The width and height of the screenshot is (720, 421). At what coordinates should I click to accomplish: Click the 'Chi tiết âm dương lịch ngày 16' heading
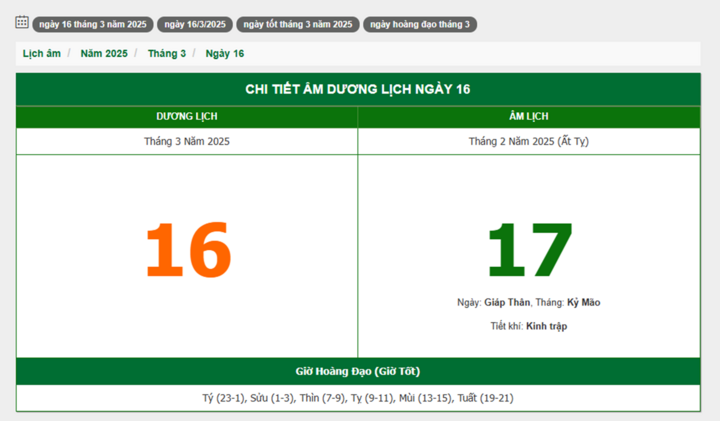coord(357,90)
